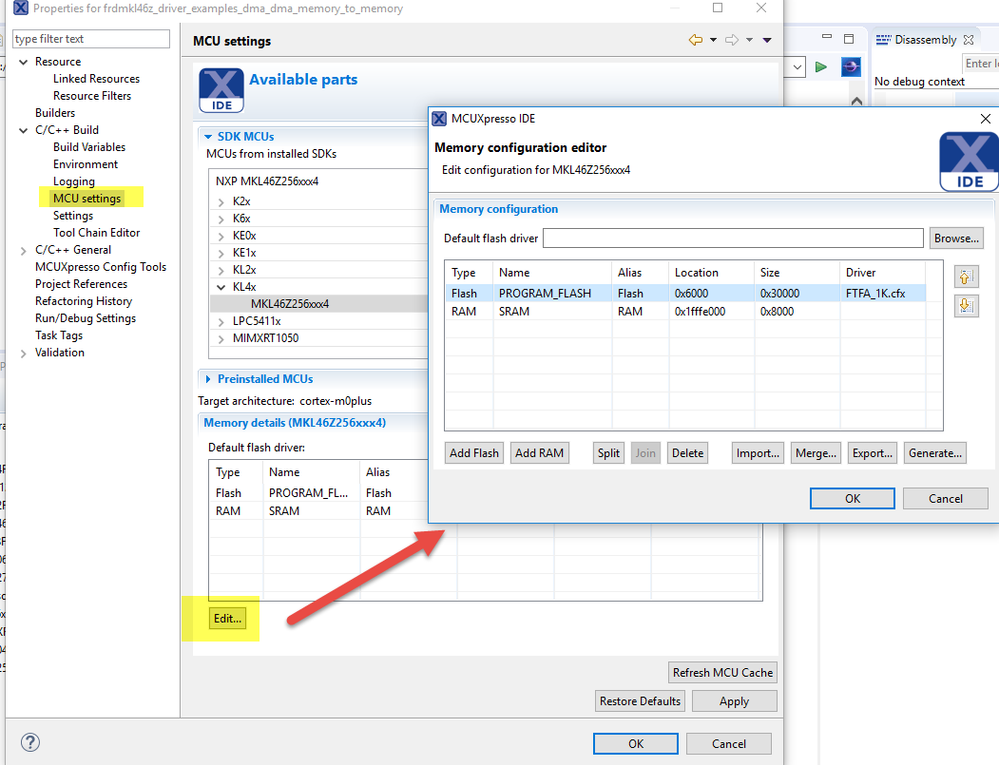Select MCU settings in the tree
999x765 pixels.
point(87,198)
